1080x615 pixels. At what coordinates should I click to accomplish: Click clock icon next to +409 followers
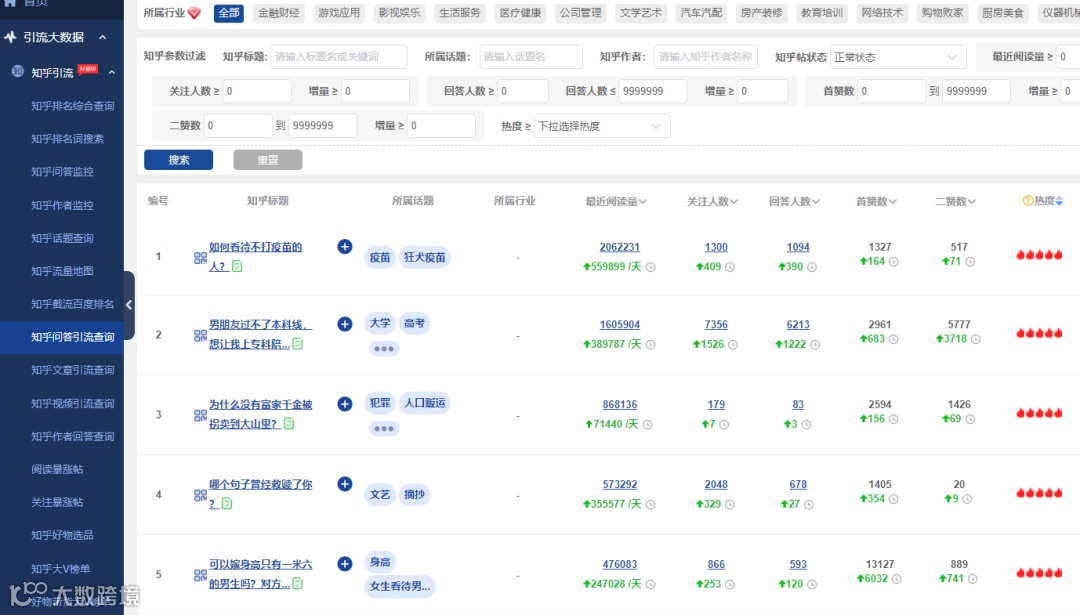[x=729, y=267]
